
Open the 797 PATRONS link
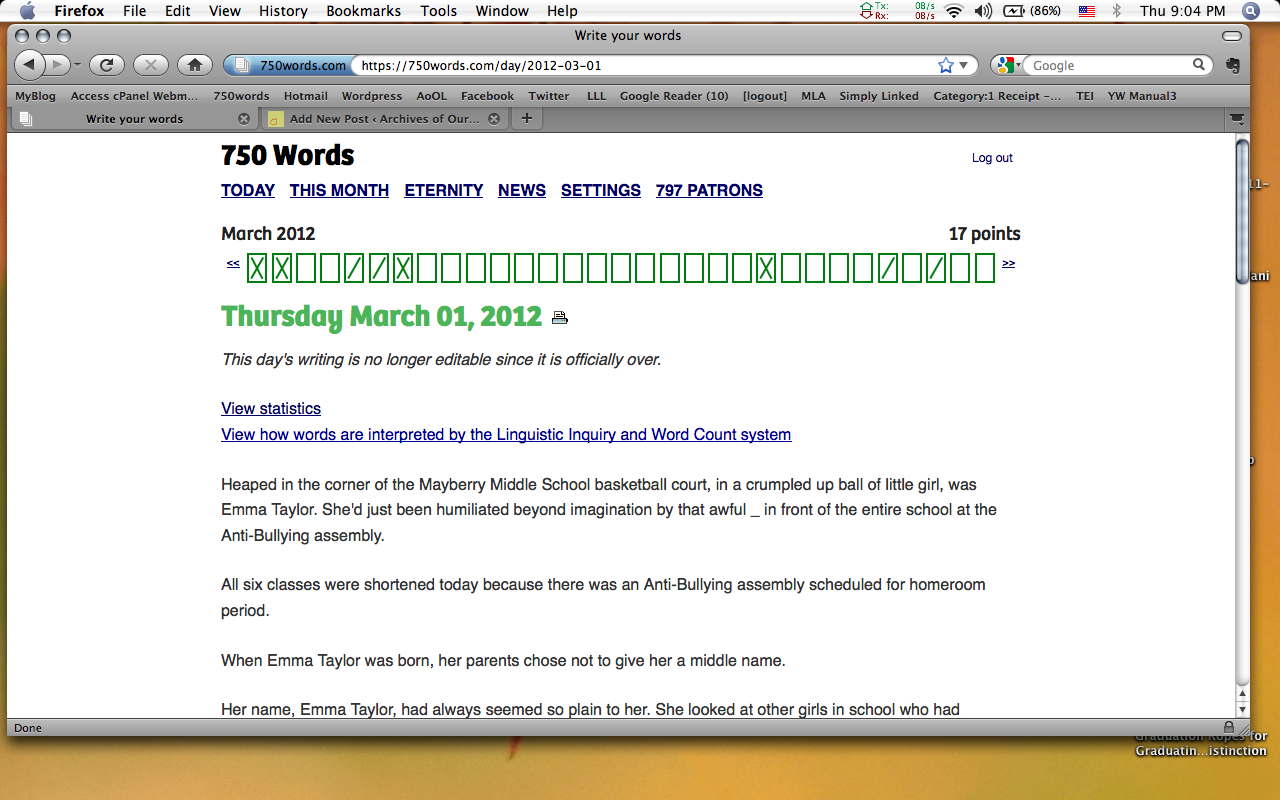tap(709, 190)
